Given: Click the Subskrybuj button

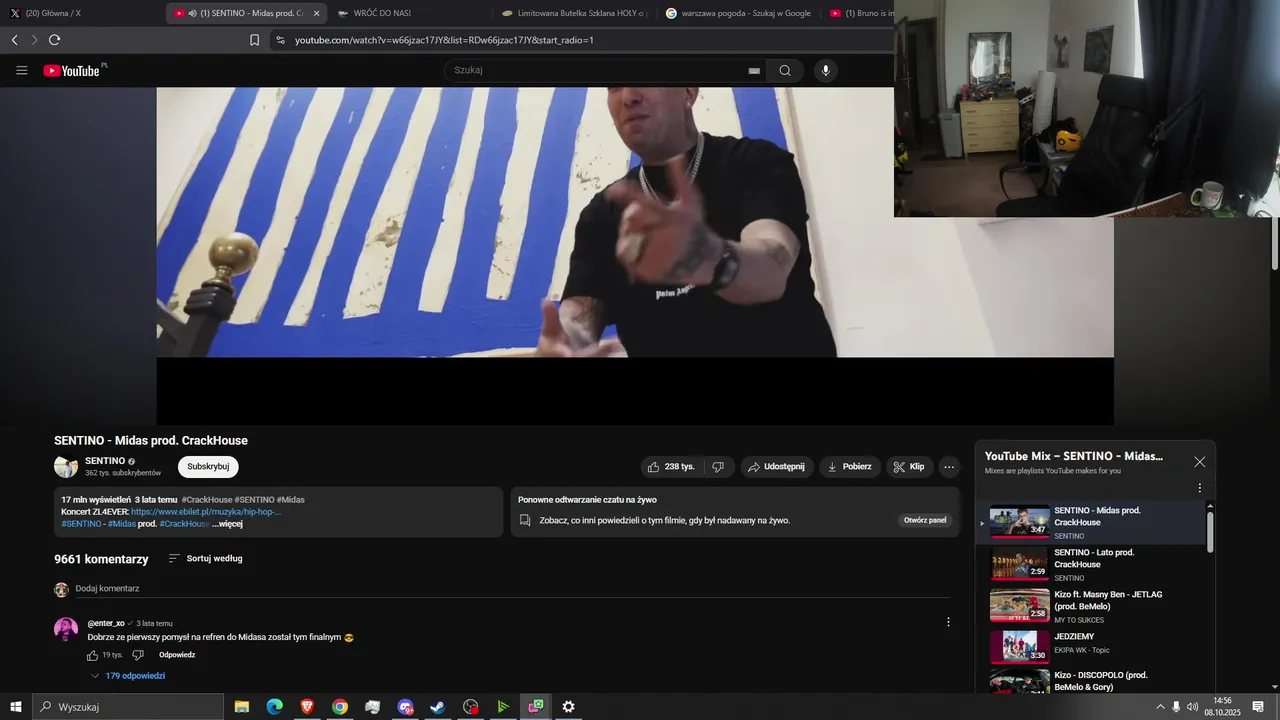Looking at the screenshot, I should click(x=208, y=467).
